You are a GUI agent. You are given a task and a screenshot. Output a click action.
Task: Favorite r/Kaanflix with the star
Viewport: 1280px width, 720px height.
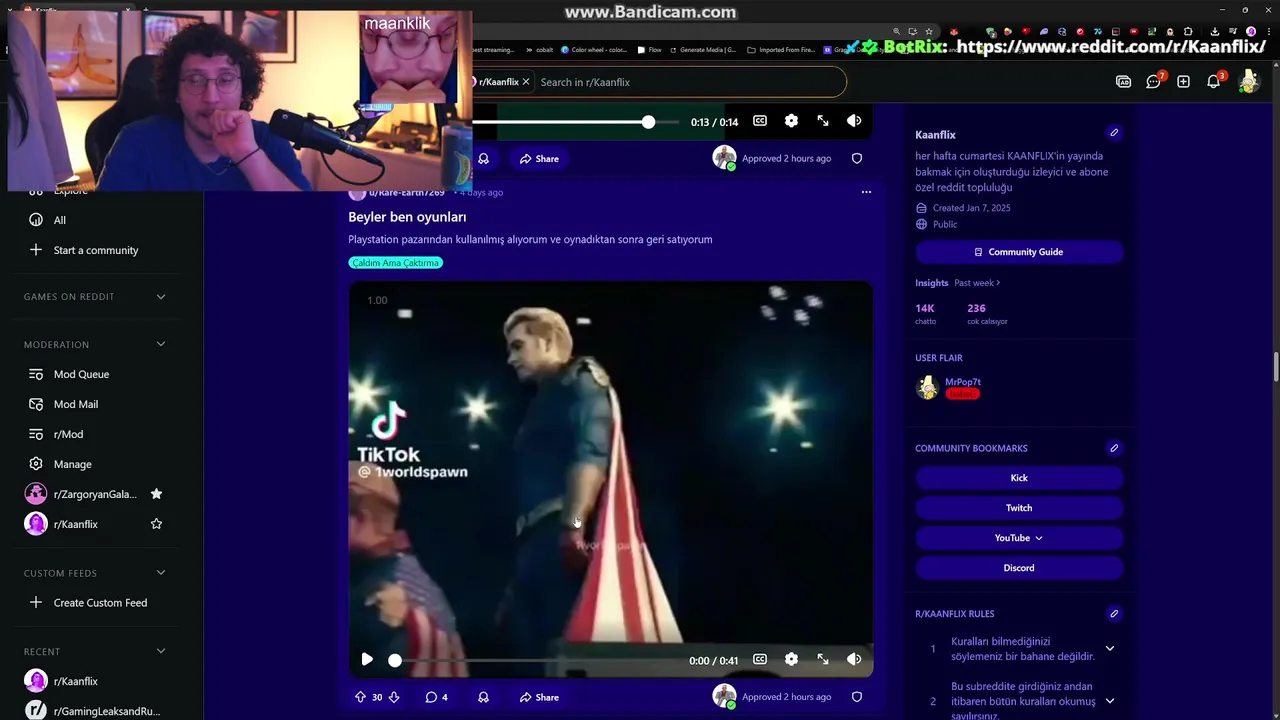pyautogui.click(x=156, y=524)
